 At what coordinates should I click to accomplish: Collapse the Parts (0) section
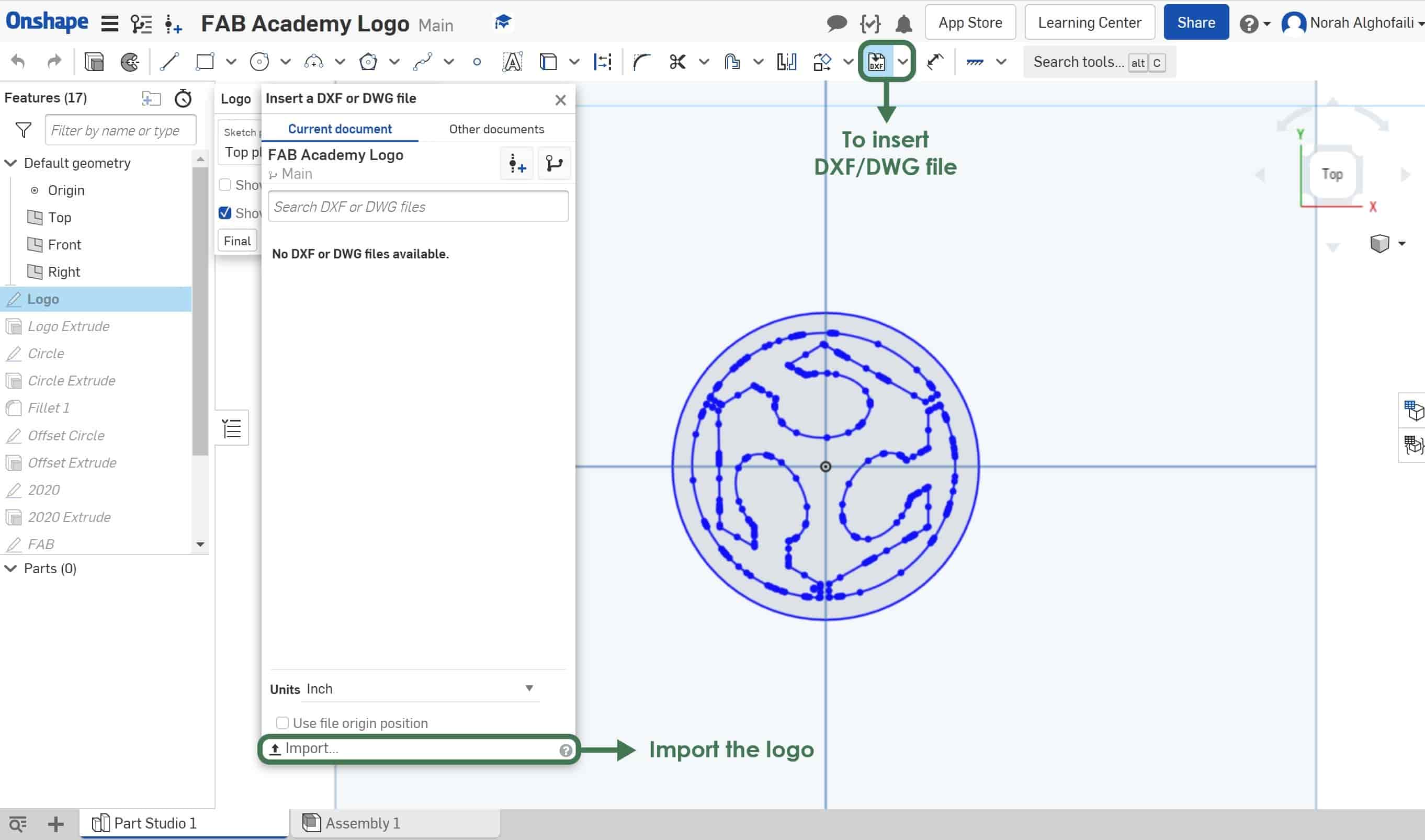click(11, 569)
